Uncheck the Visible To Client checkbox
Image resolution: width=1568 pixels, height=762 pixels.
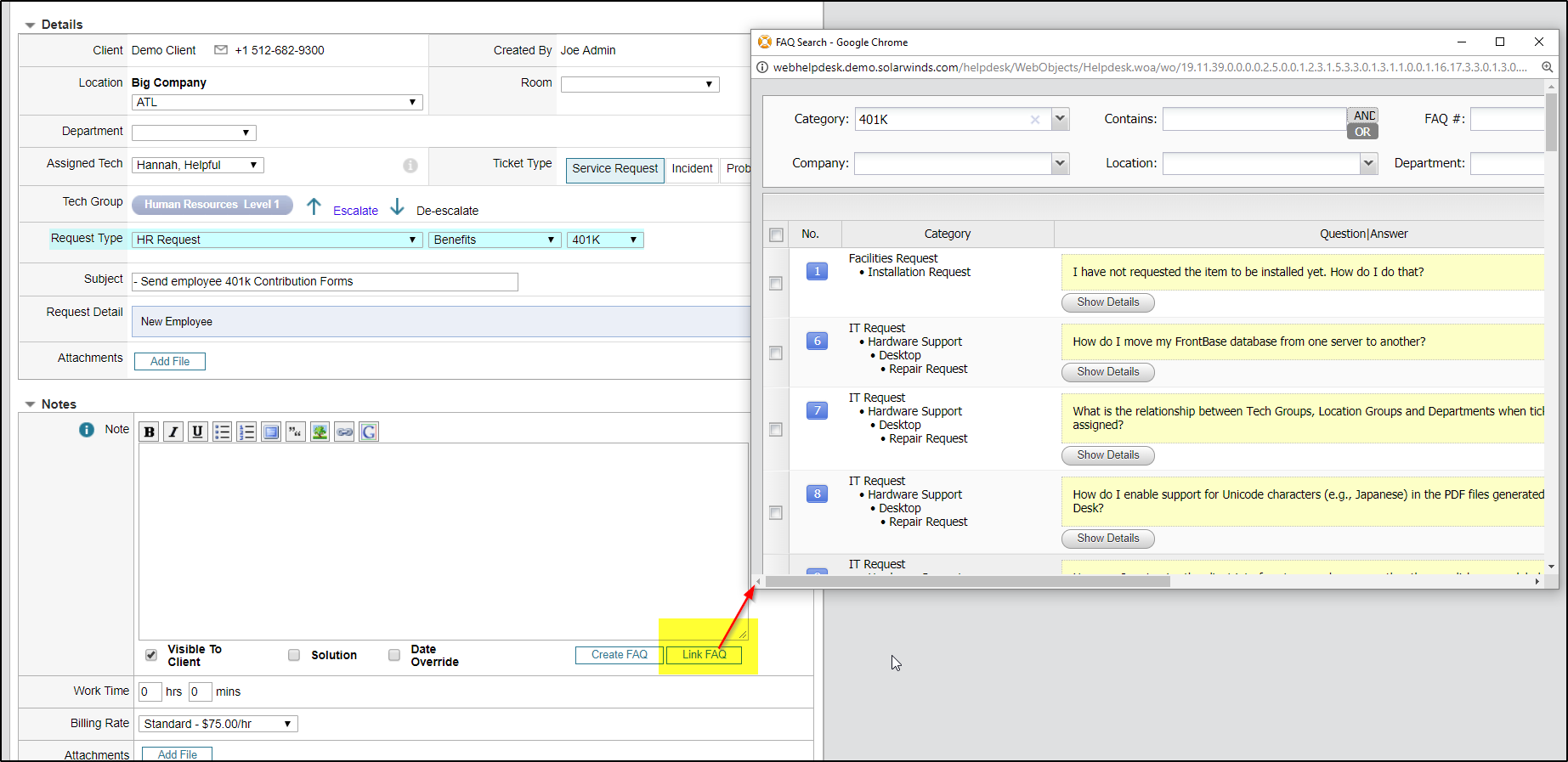coord(151,655)
